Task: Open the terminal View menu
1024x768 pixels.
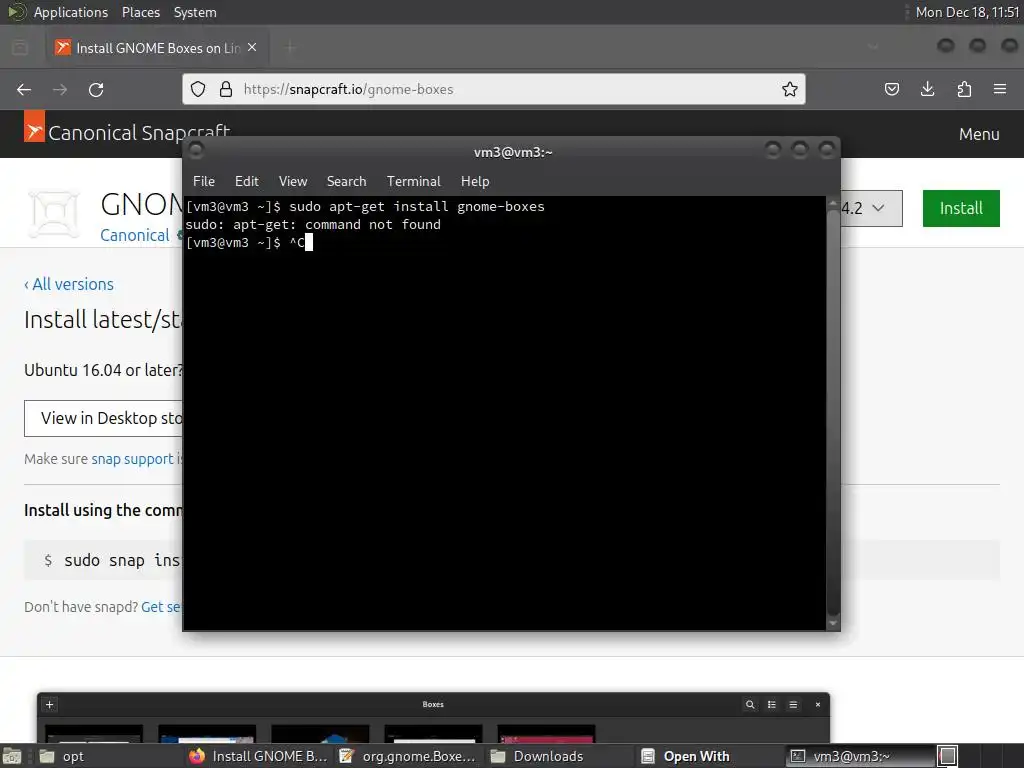Action: 293,182
